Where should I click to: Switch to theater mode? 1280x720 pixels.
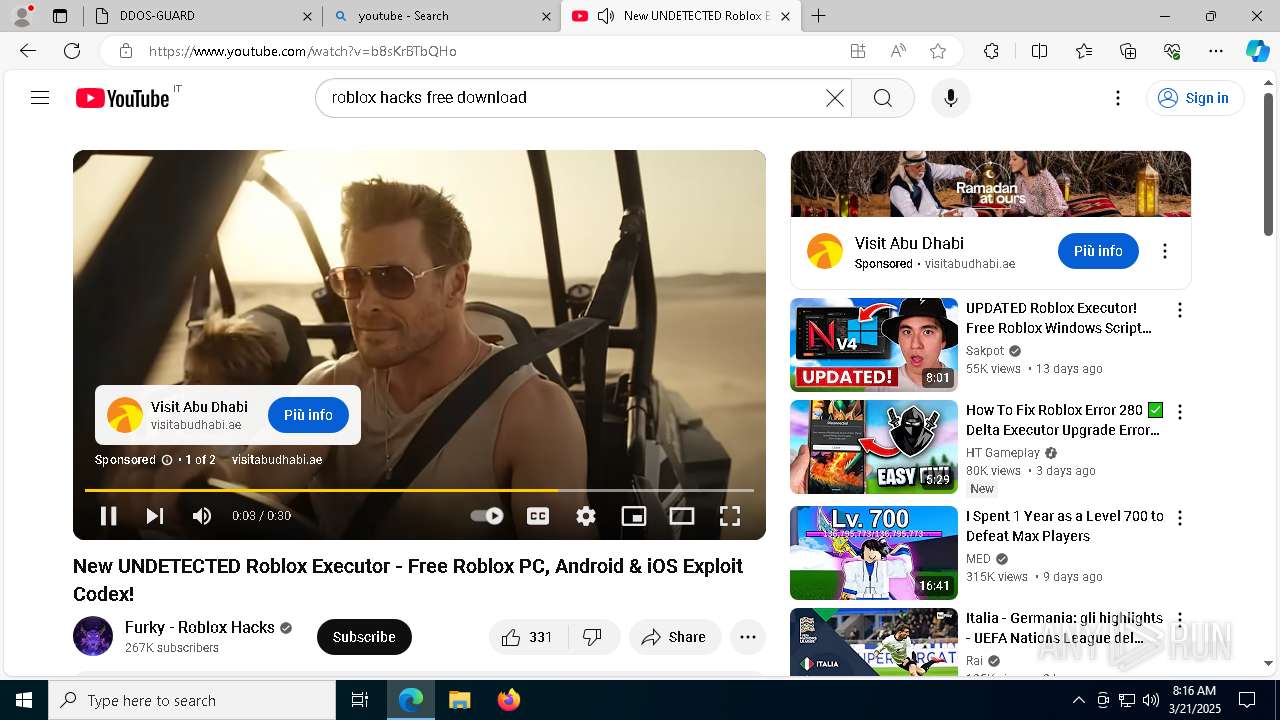click(682, 516)
